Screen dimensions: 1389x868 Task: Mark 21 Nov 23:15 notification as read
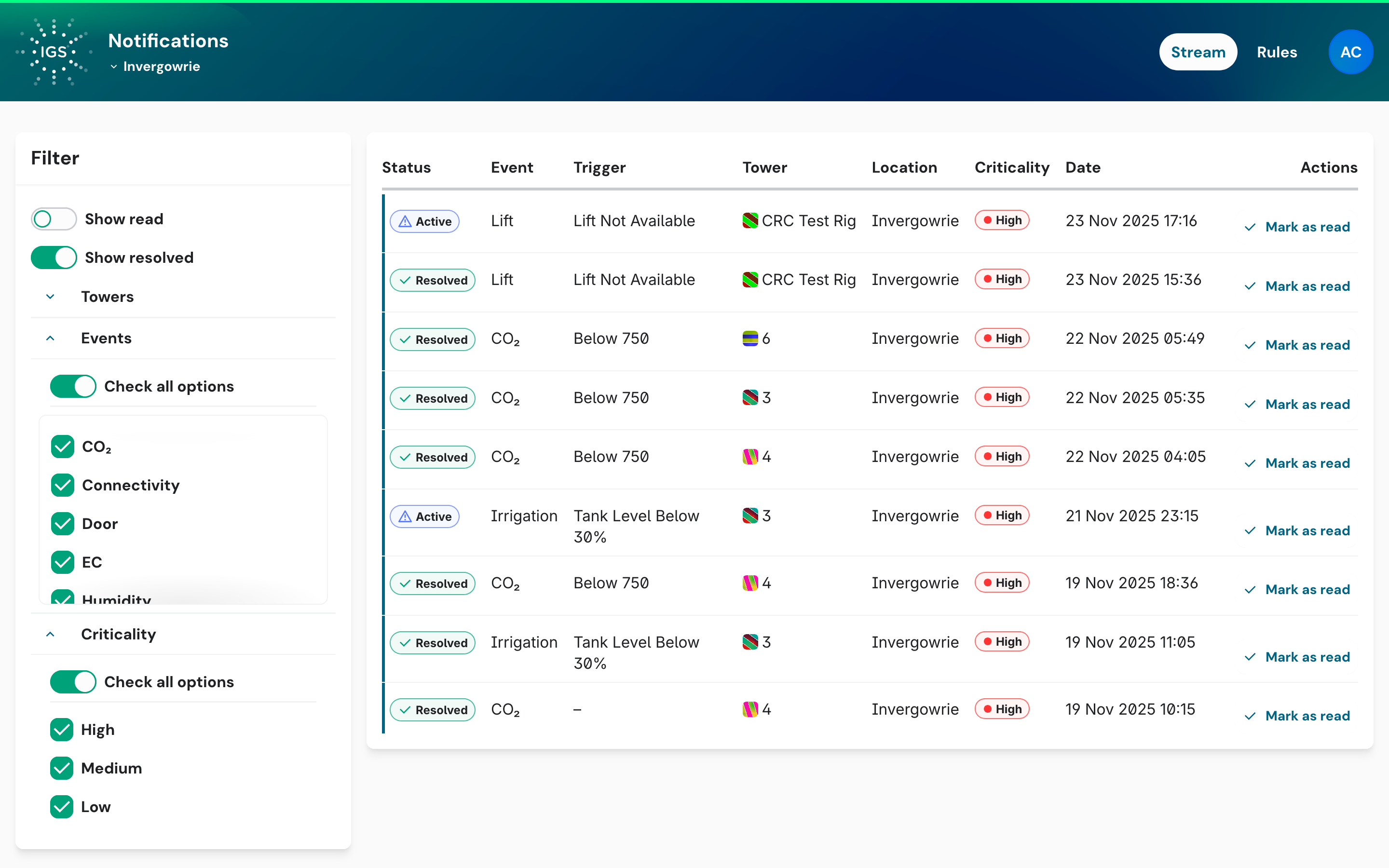[x=1296, y=531]
